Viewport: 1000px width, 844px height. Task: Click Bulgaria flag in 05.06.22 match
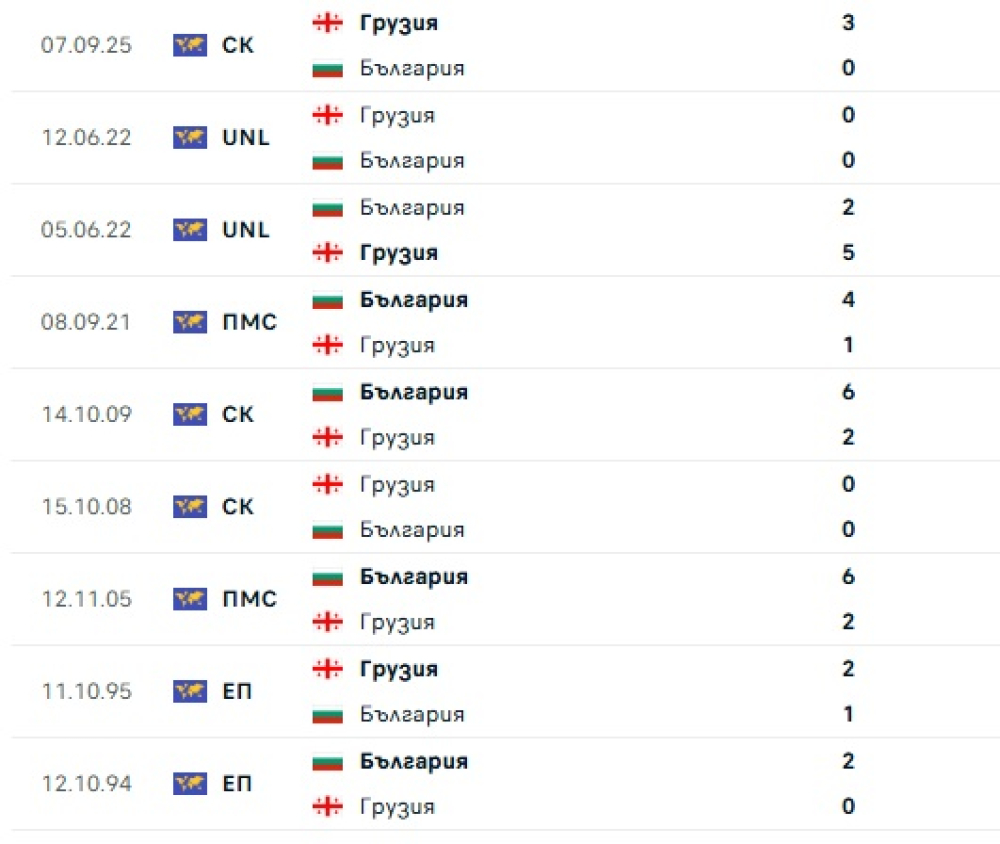[327, 208]
